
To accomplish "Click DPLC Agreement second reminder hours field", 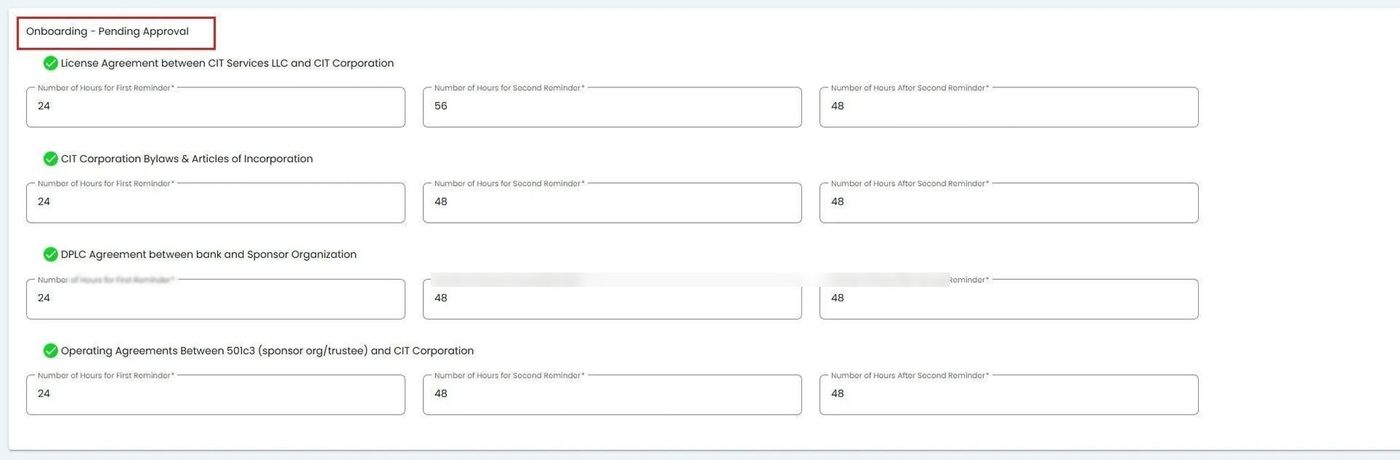I will [612, 299].
